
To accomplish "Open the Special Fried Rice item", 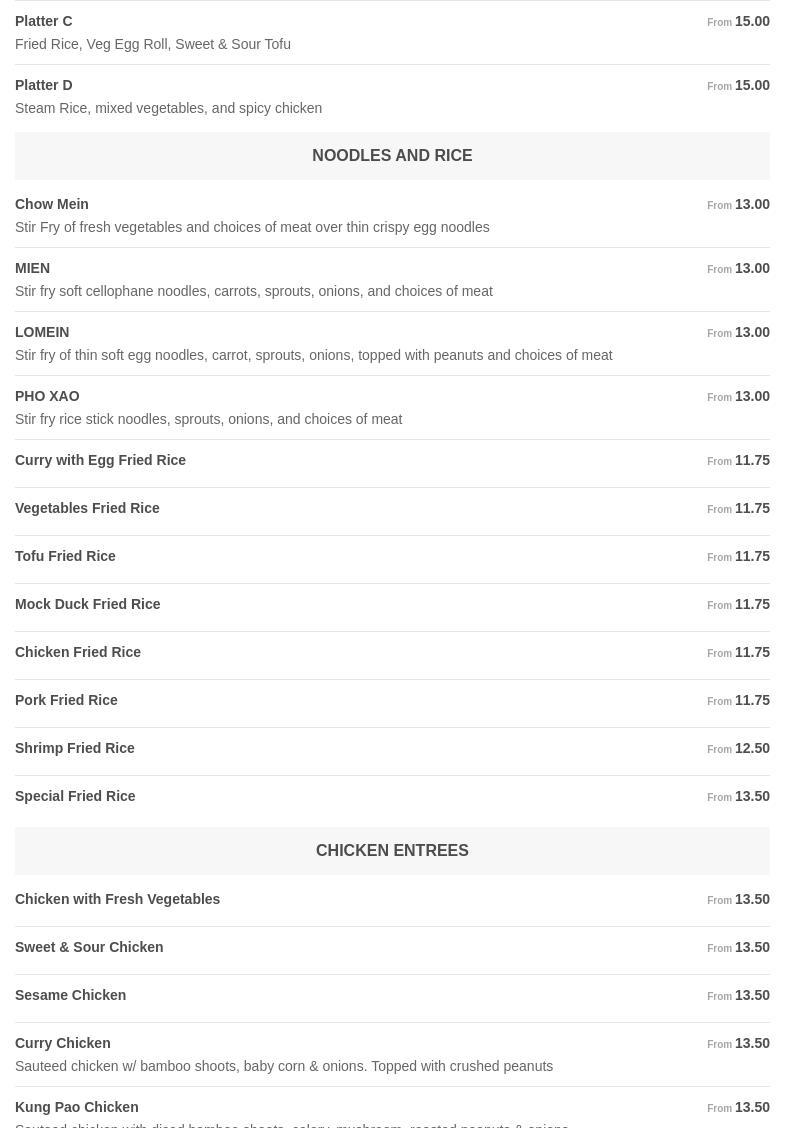I will (x=75, y=796).
